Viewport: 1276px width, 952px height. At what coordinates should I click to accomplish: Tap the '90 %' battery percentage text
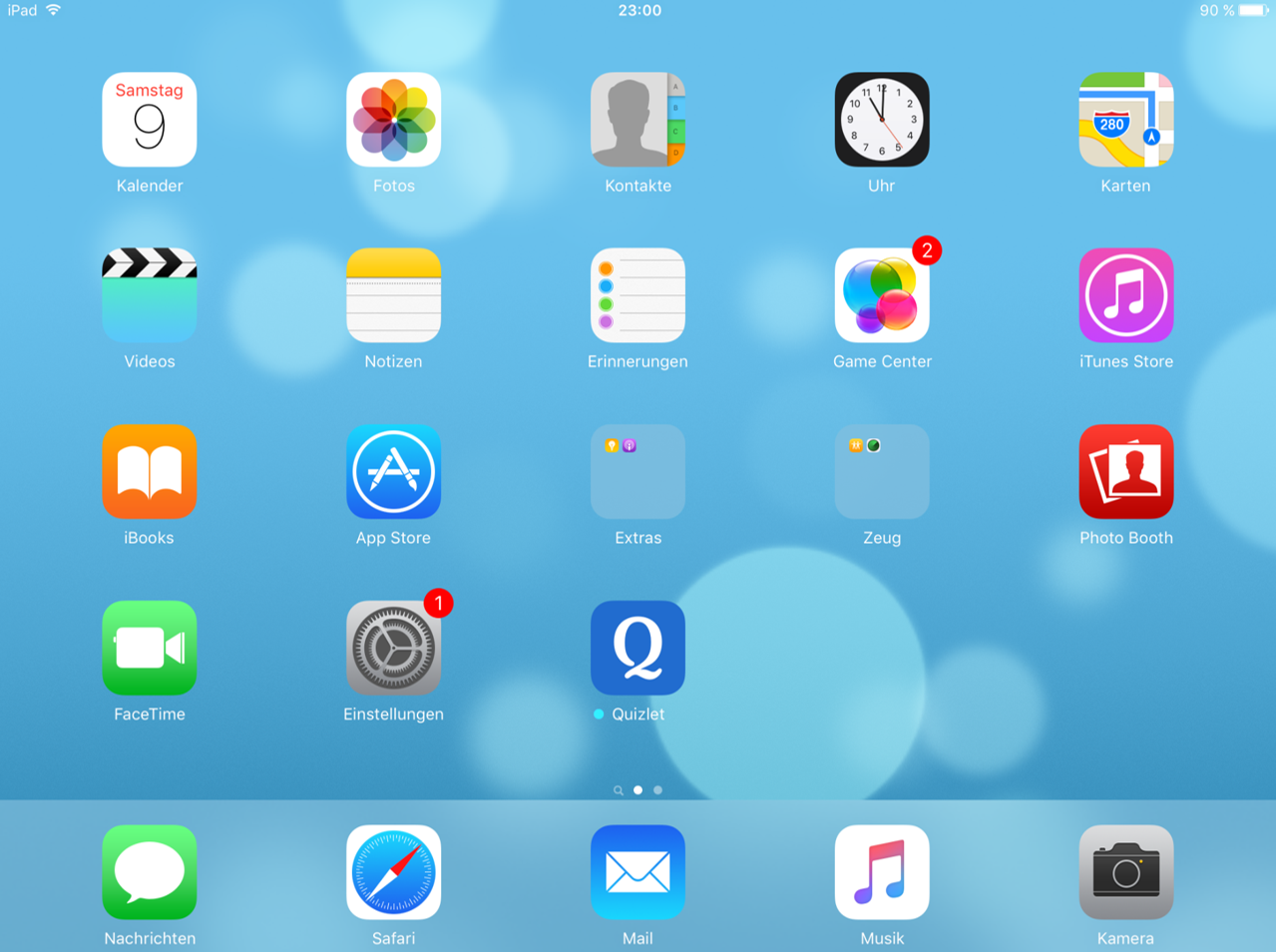click(1216, 10)
